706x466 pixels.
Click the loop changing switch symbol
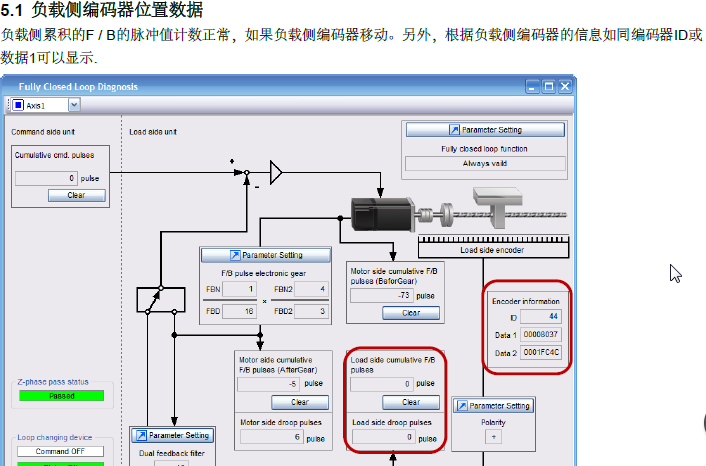pos(160,299)
